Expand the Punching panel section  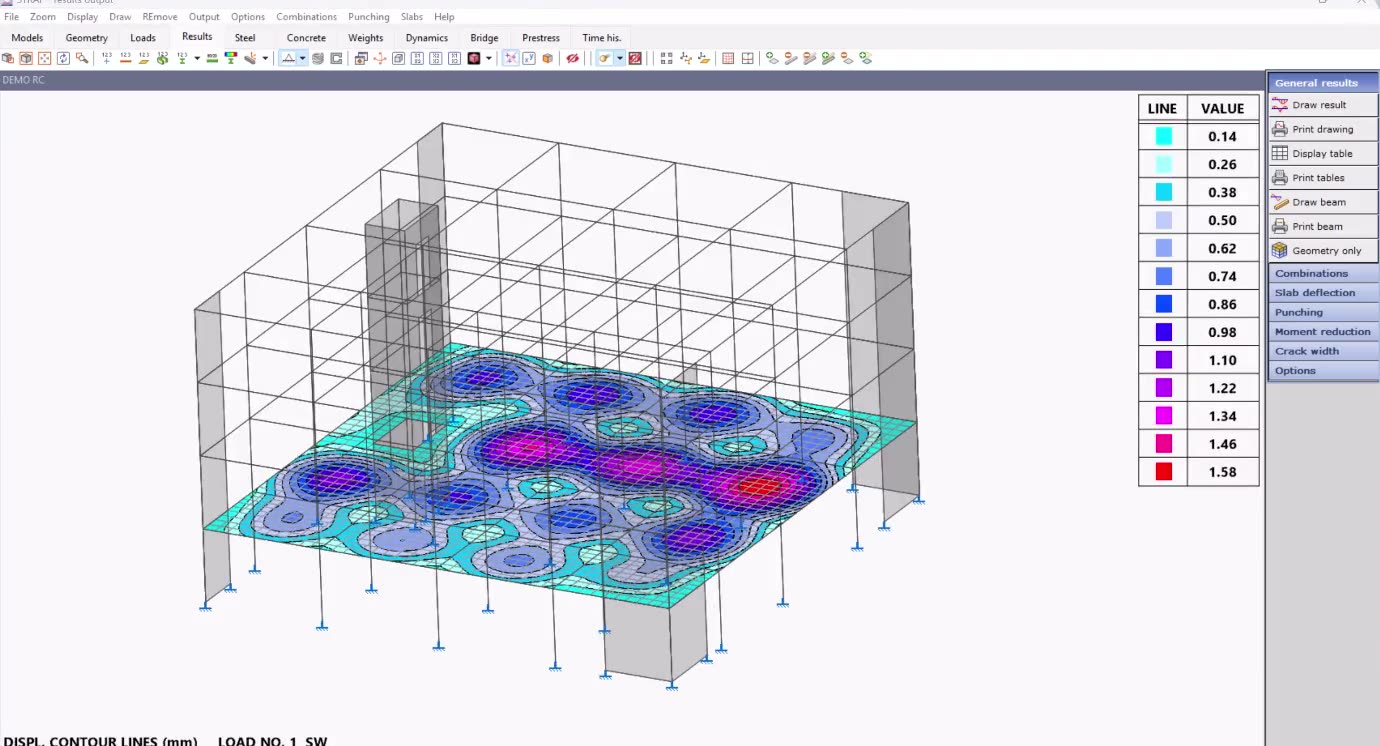1323,312
